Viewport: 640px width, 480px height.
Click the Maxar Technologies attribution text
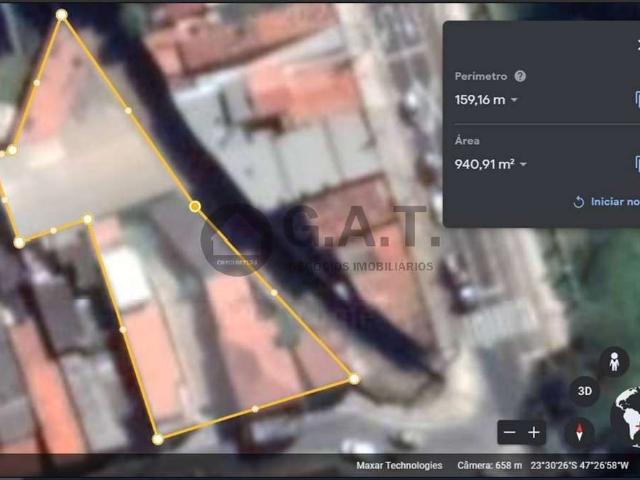[399, 465]
